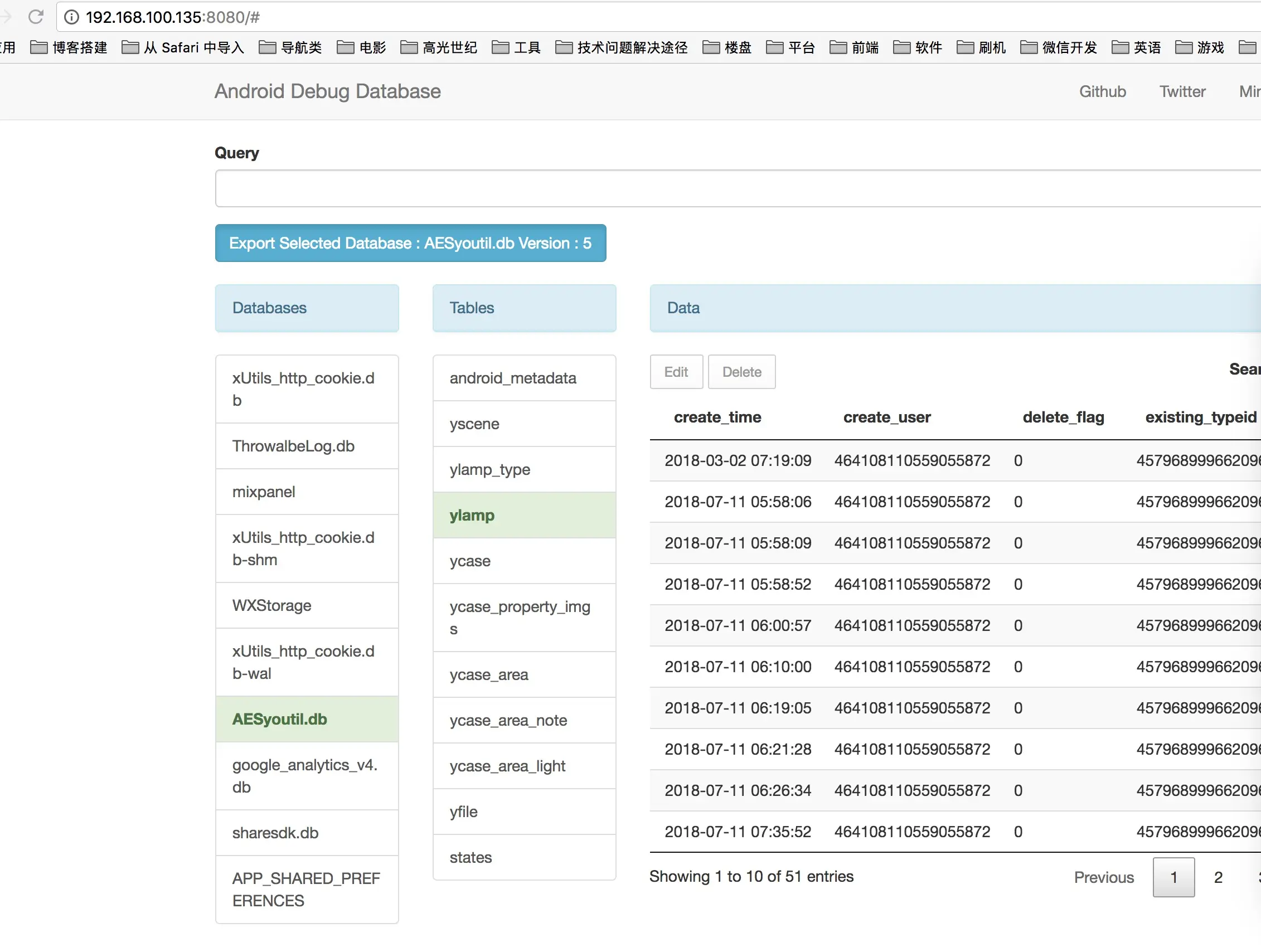The width and height of the screenshot is (1261, 952).
Task: Click the Previous pagination link
Action: pyautogui.click(x=1104, y=878)
